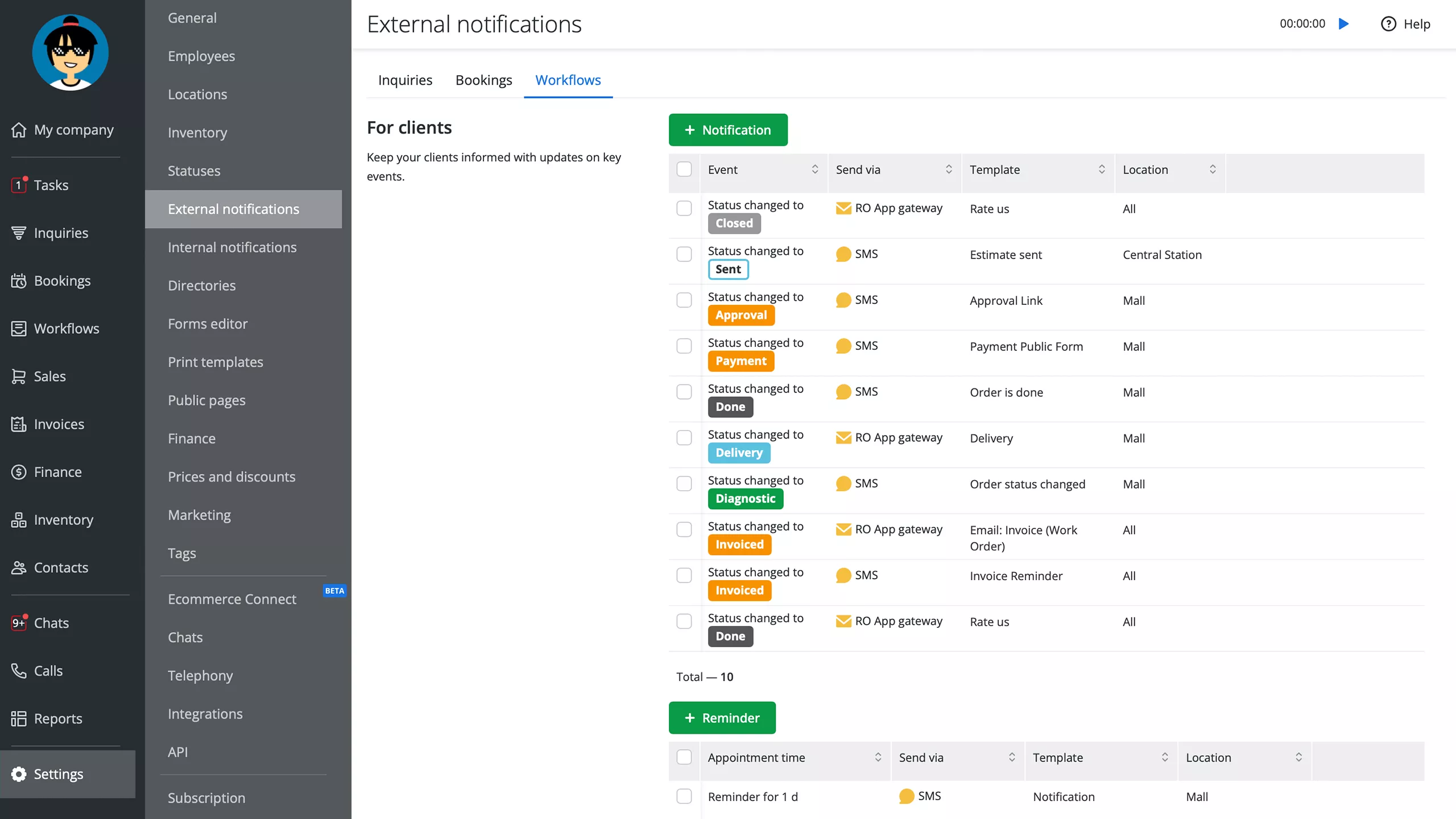This screenshot has width=1456, height=819.
Task: Click the Bookings calendar icon
Action: pyautogui.click(x=19, y=280)
